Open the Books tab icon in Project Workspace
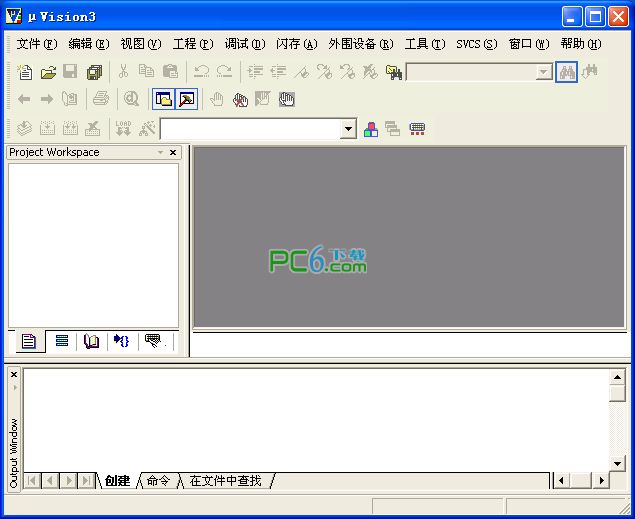The width and height of the screenshot is (635, 519). [92, 341]
